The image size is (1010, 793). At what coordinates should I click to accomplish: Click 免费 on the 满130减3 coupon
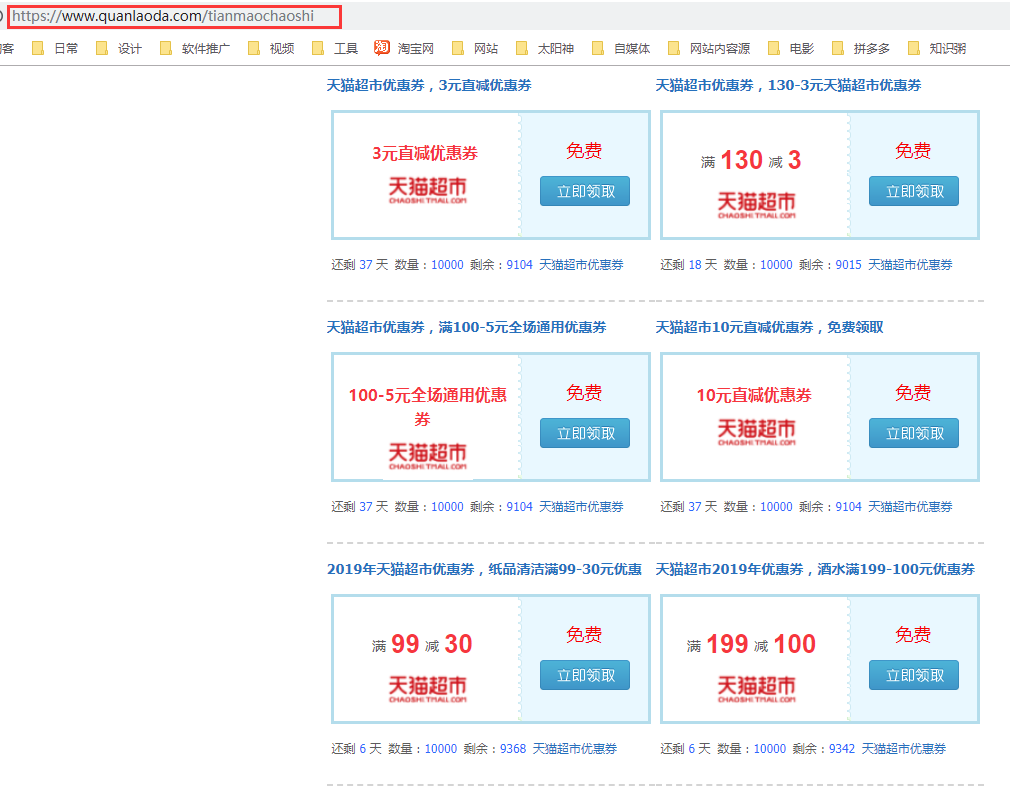[x=913, y=151]
